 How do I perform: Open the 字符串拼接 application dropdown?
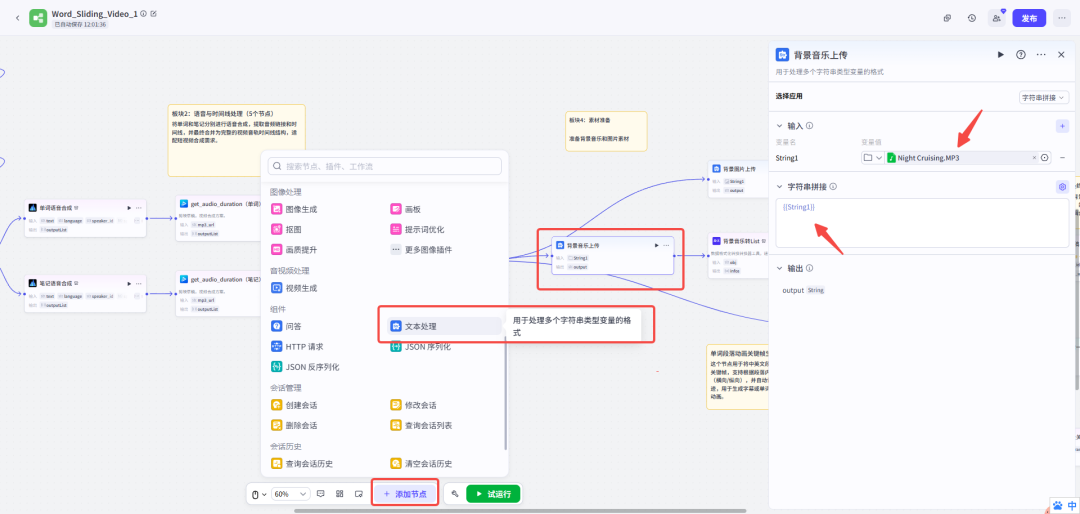1043,98
